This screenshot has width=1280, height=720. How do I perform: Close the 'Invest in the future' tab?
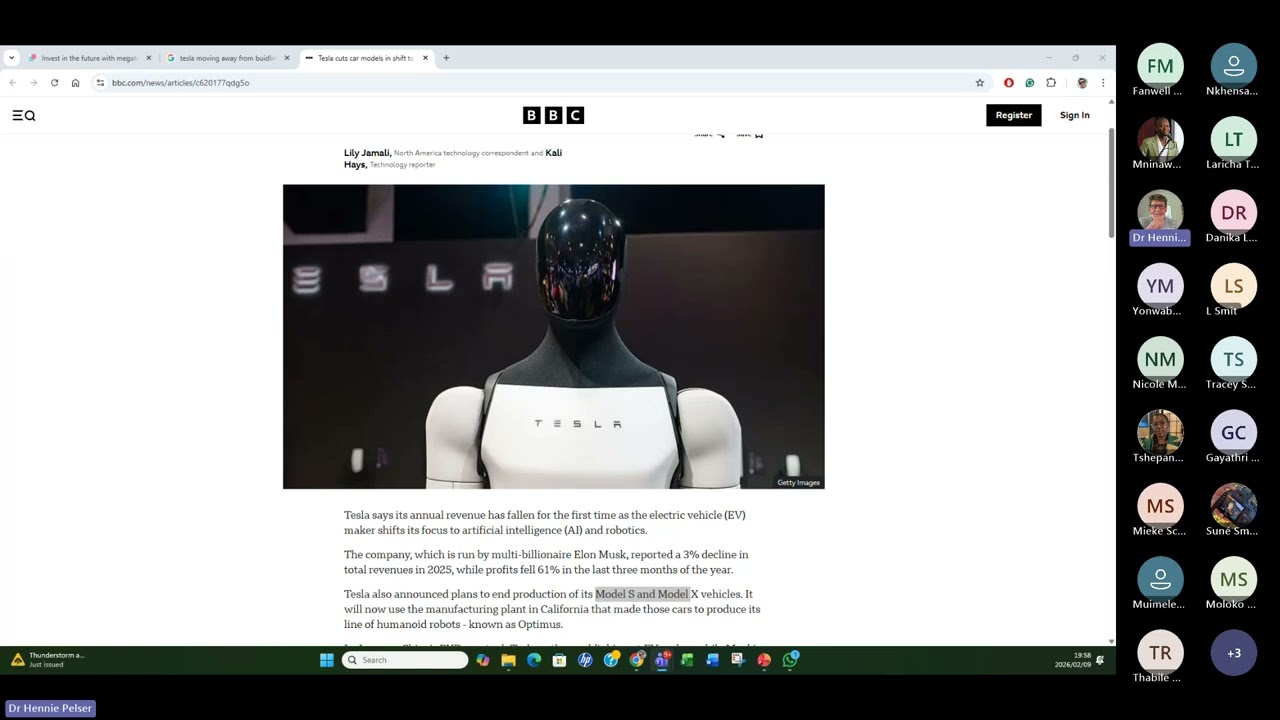(149, 58)
